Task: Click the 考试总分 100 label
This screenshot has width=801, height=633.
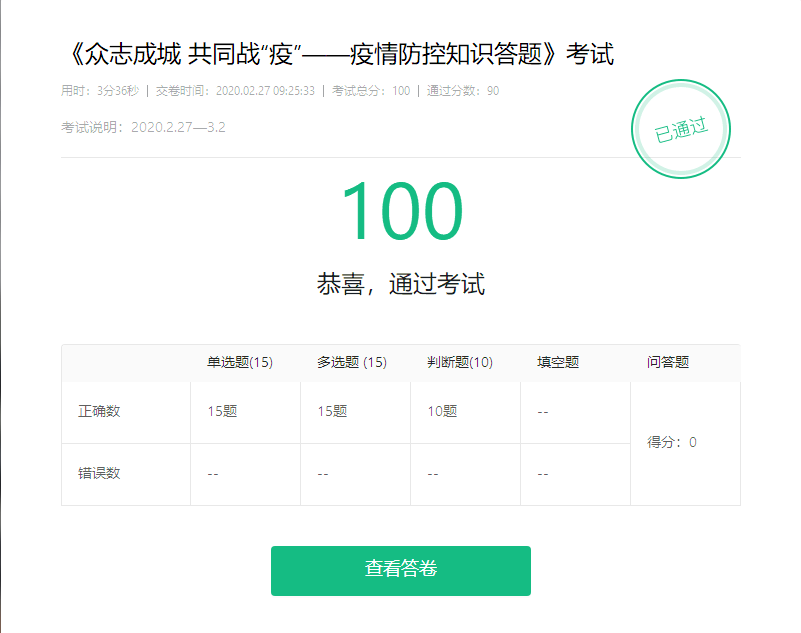Action: [x=370, y=91]
